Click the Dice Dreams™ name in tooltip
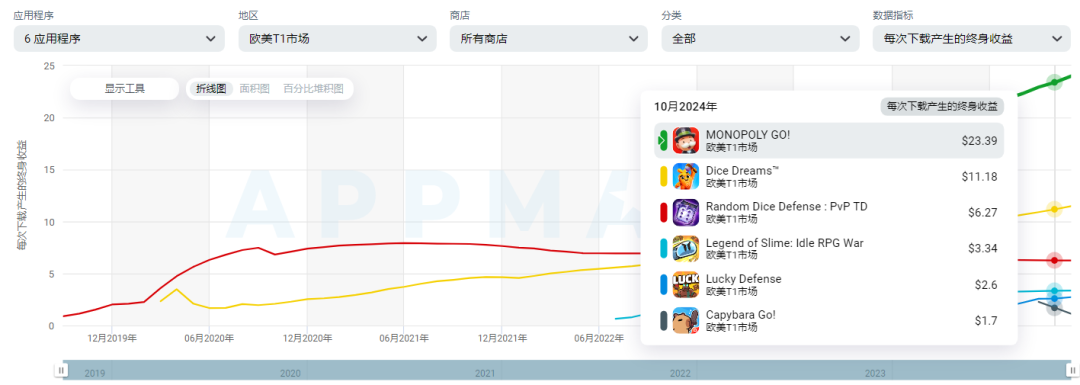Viewport: 1080px width, 385px height. (742, 171)
